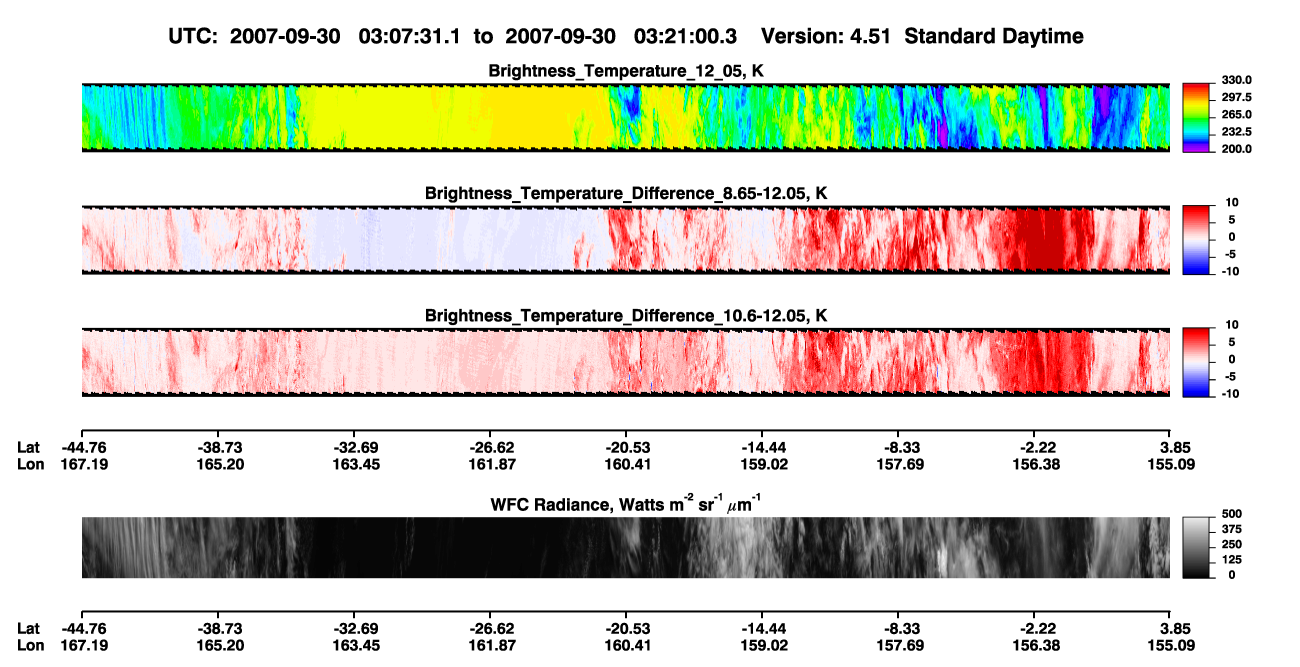
Task: Click longitude 160.41 under the WFC Radiance panel
Action: [x=626, y=645]
